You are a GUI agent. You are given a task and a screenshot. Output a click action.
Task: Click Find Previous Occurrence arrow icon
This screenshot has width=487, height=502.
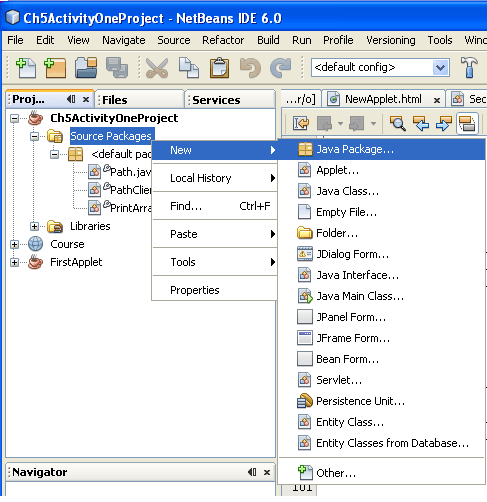point(420,124)
